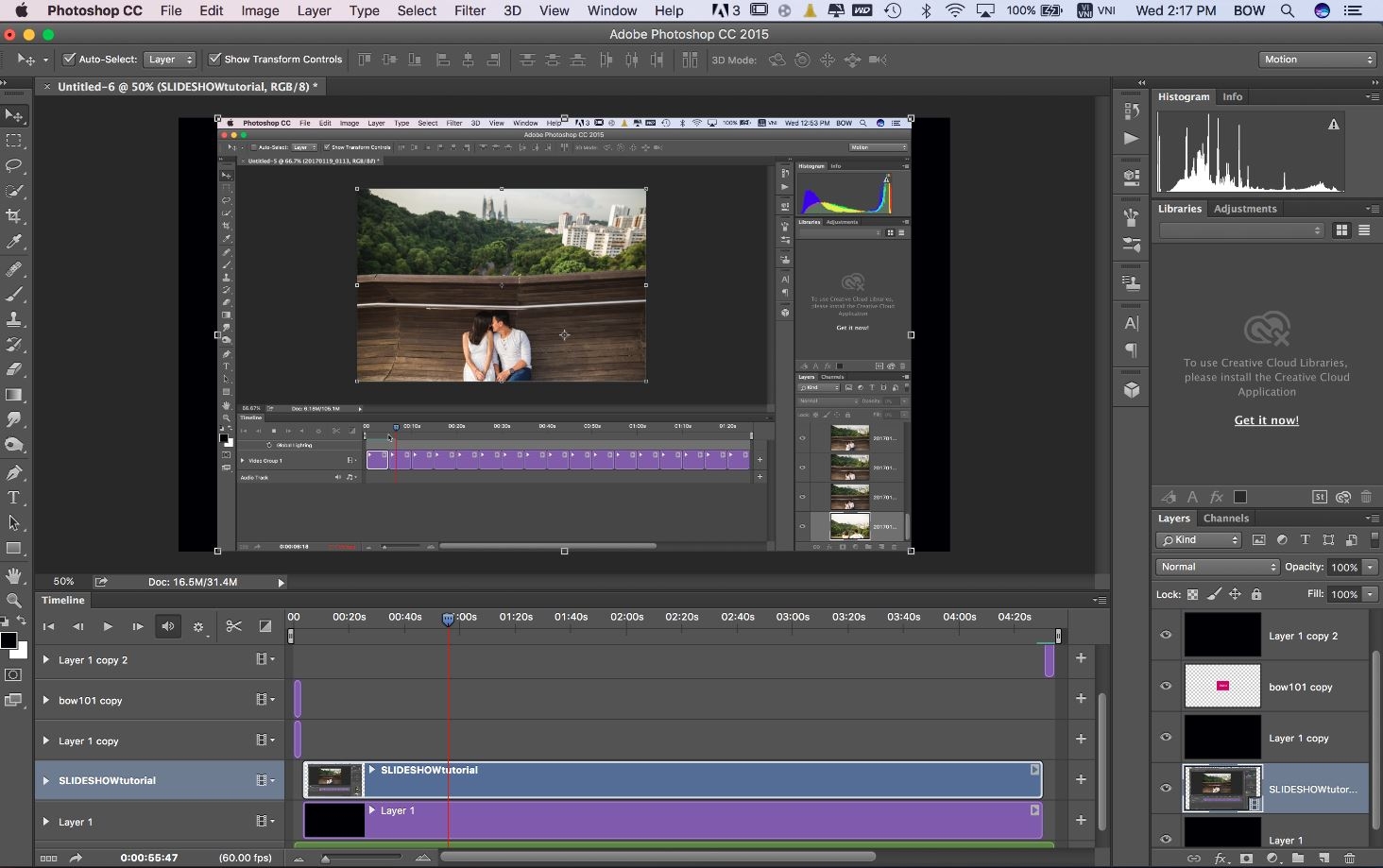
Task: Click the trash icon to delete layer
Action: click(1349, 859)
